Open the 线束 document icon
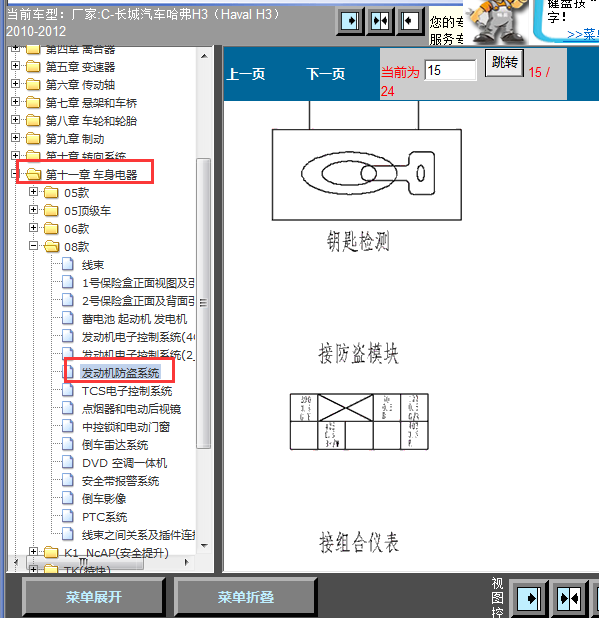 (68, 264)
